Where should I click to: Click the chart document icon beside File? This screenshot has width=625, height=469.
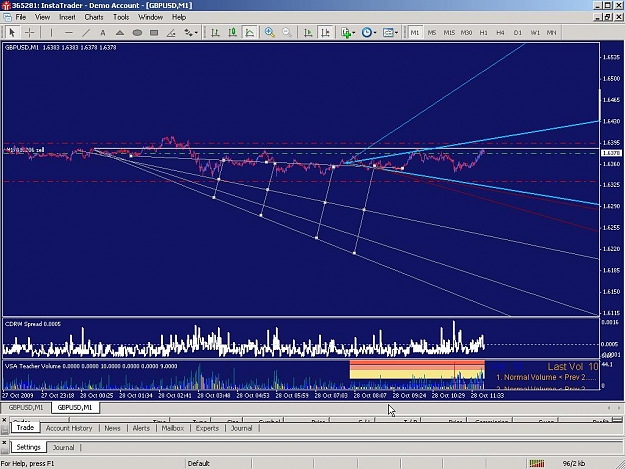point(7,17)
